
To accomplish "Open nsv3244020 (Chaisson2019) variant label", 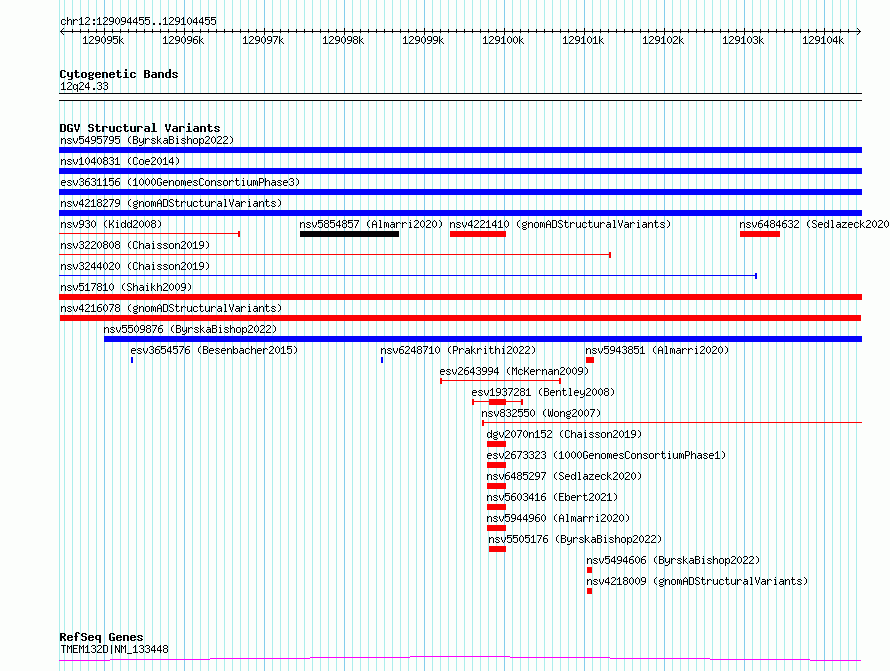I will coord(135,266).
